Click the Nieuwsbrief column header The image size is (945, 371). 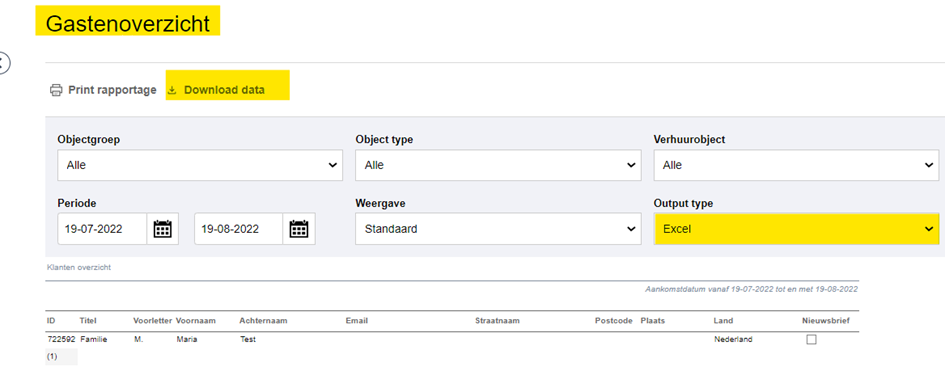(826, 320)
